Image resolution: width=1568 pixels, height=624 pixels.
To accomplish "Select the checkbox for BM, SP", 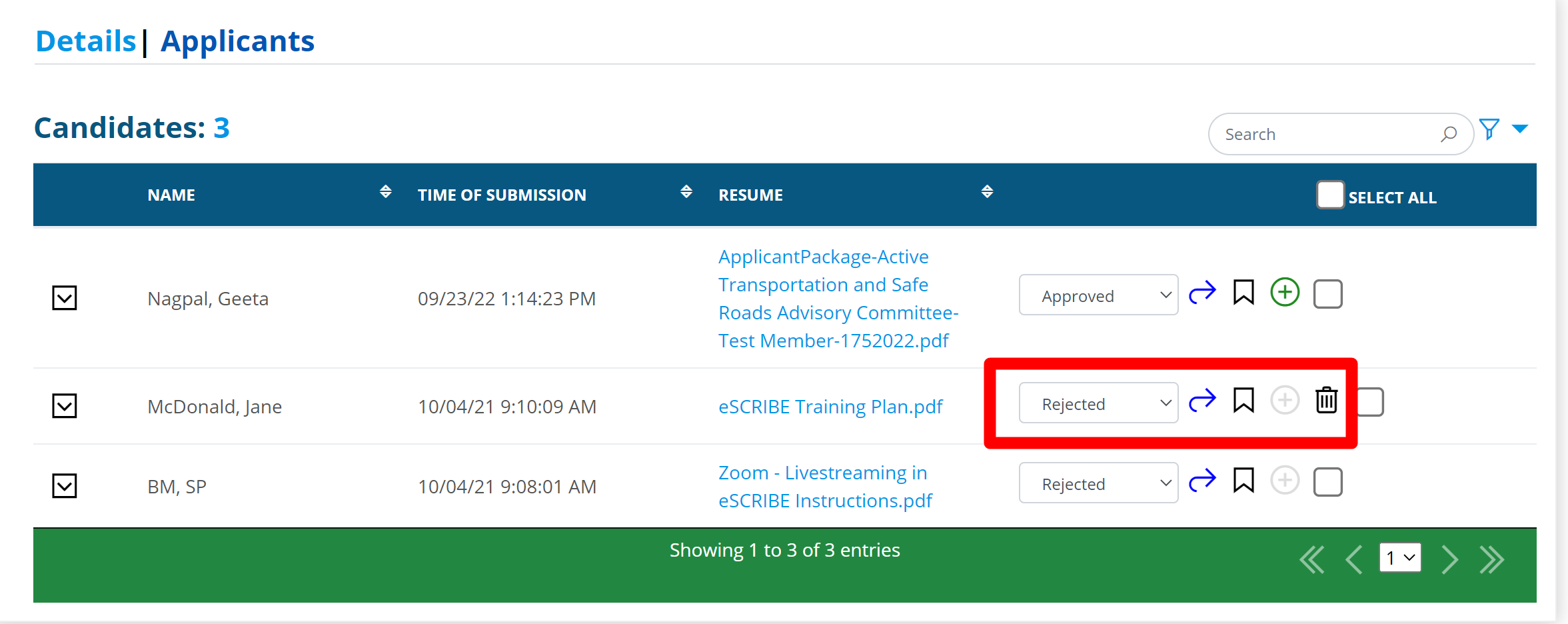I will (1327, 482).
